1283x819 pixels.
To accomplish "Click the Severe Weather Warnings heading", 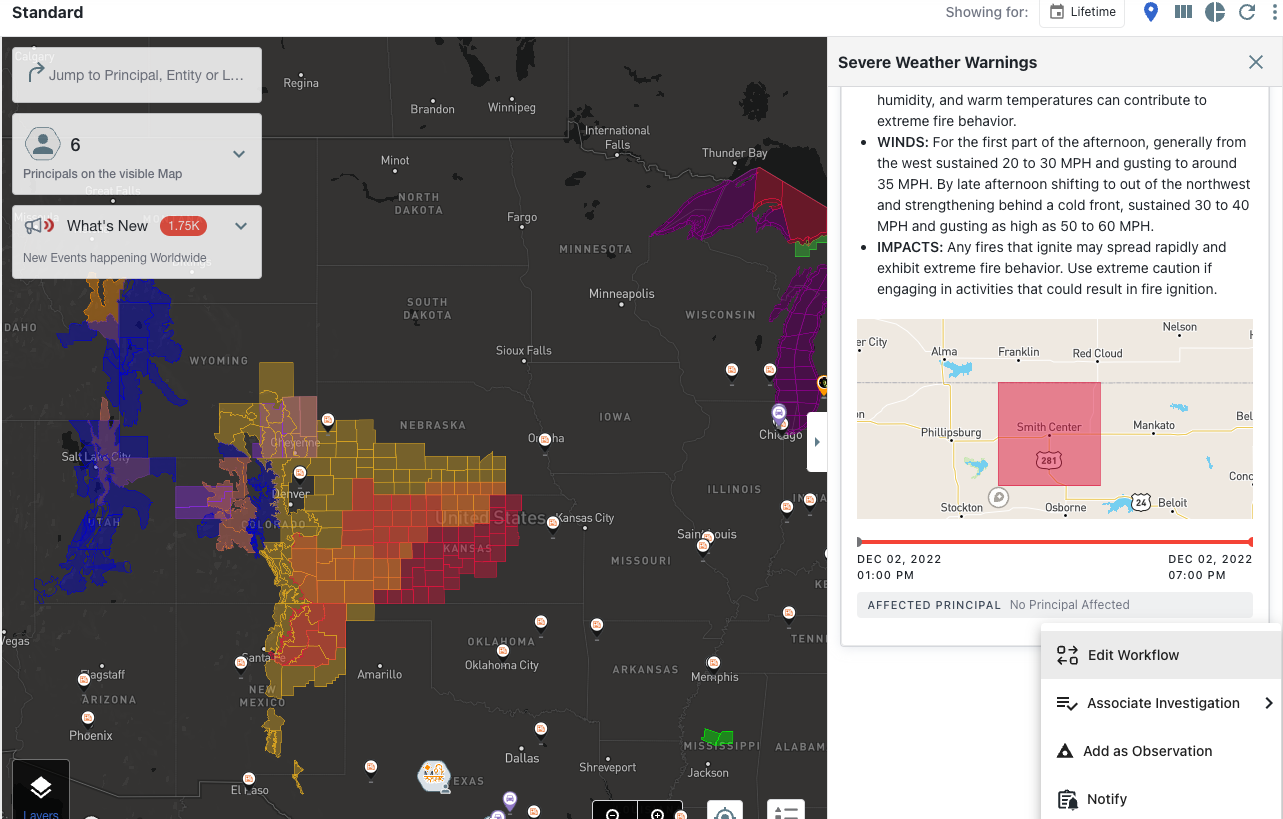I will (937, 62).
